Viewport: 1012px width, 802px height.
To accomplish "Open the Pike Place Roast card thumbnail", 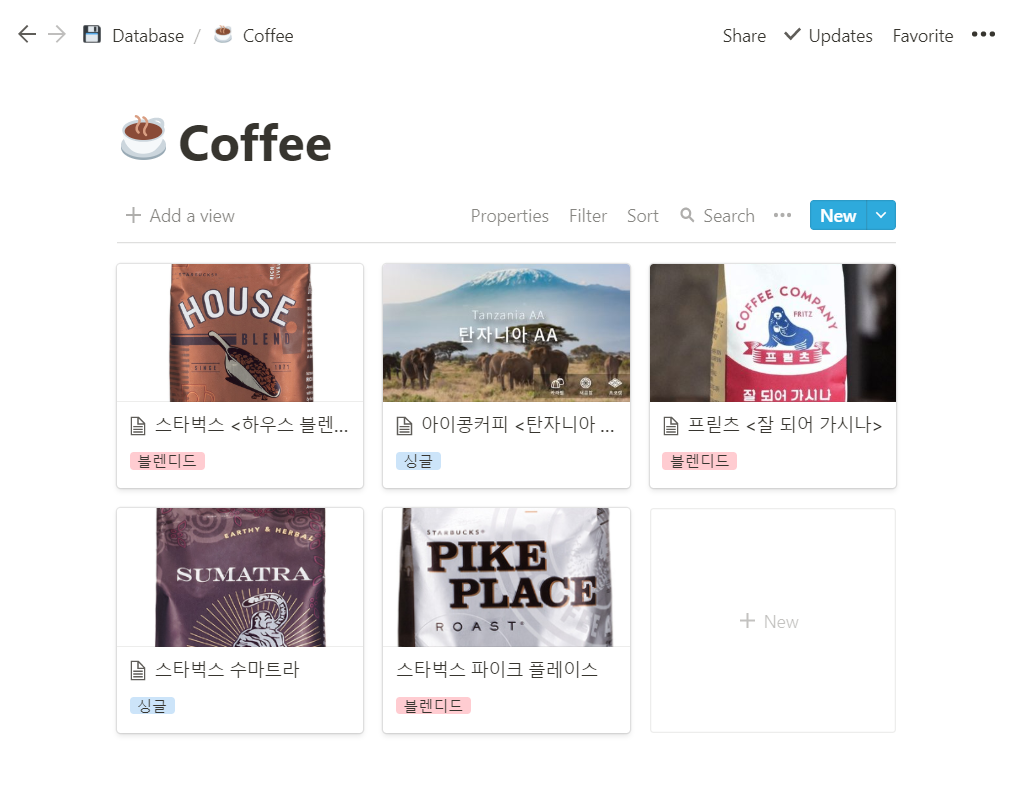I will pyautogui.click(x=506, y=577).
